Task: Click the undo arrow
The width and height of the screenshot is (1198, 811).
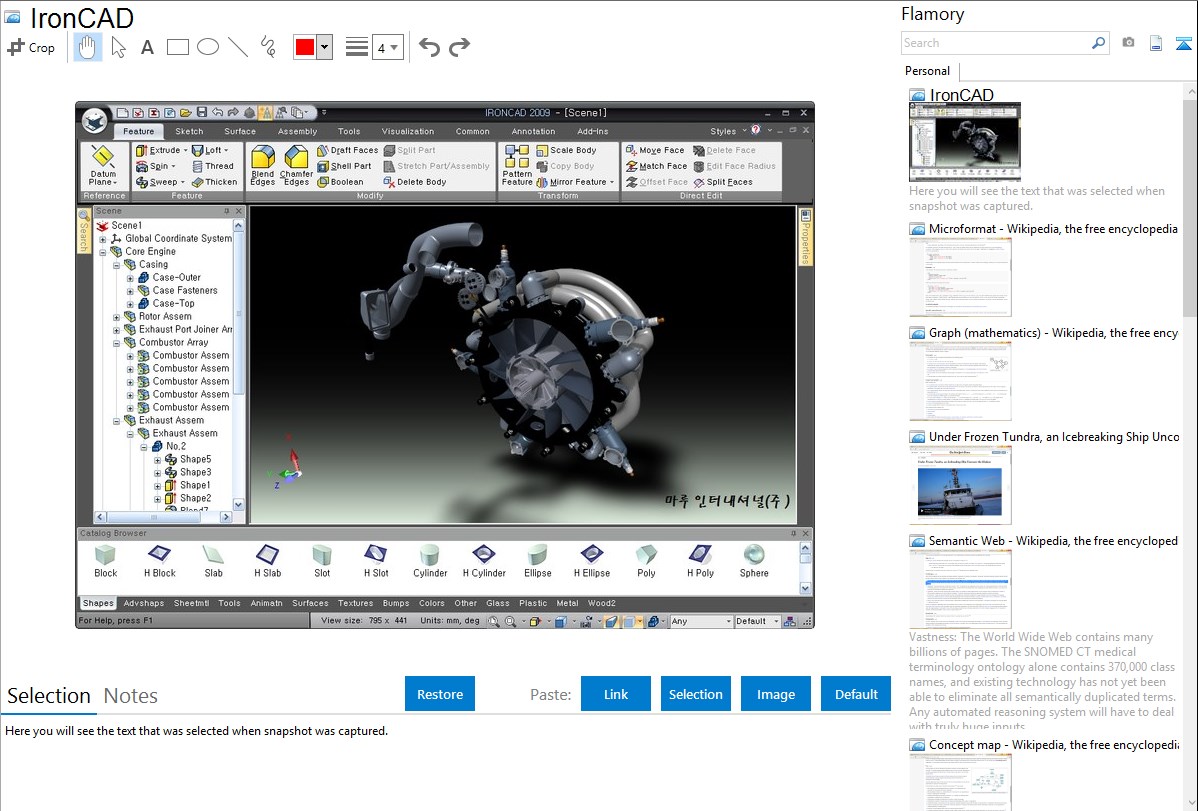Action: point(429,47)
